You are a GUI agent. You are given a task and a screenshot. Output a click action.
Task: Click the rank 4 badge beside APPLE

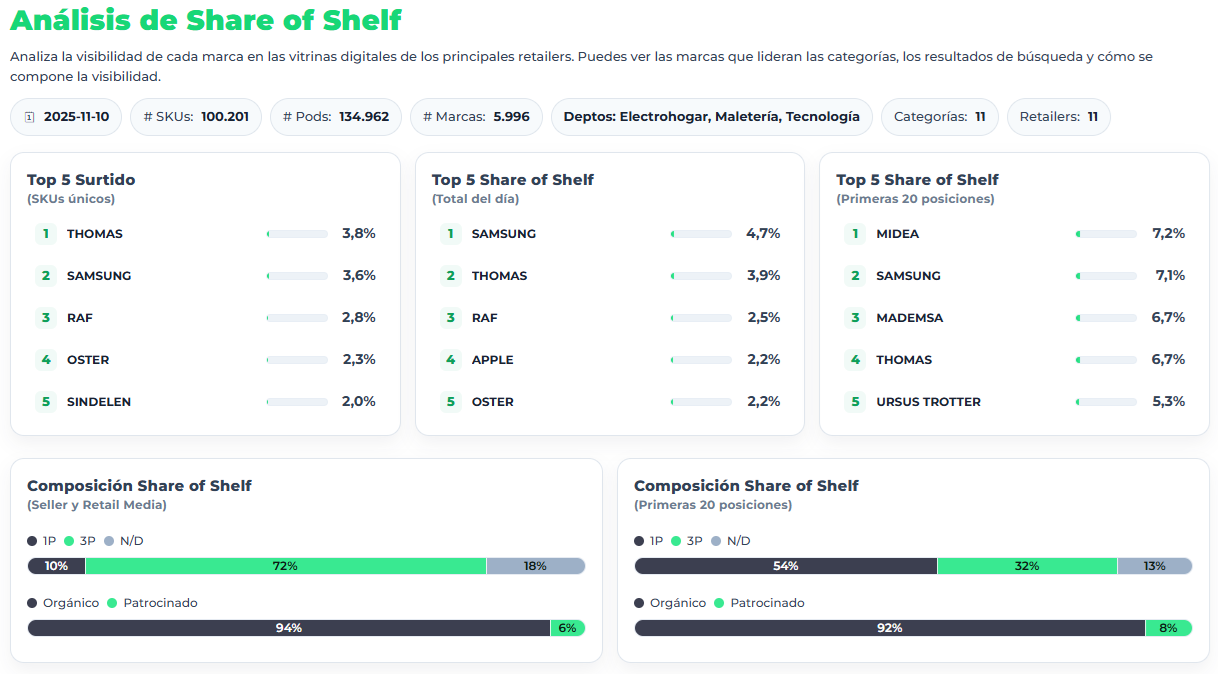pos(450,359)
